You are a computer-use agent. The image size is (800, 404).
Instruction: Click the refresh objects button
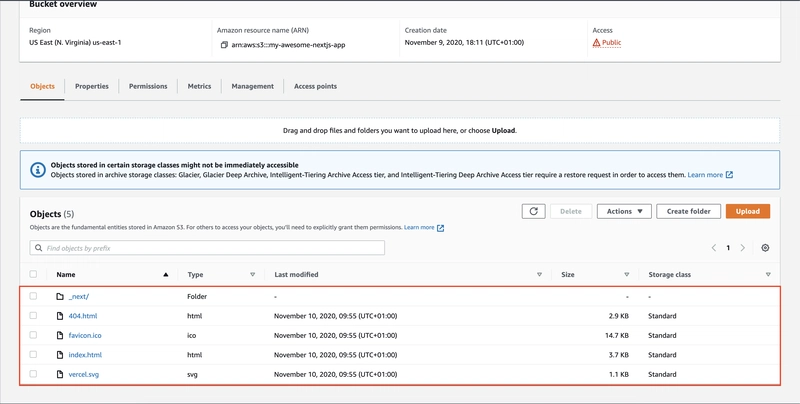click(534, 211)
